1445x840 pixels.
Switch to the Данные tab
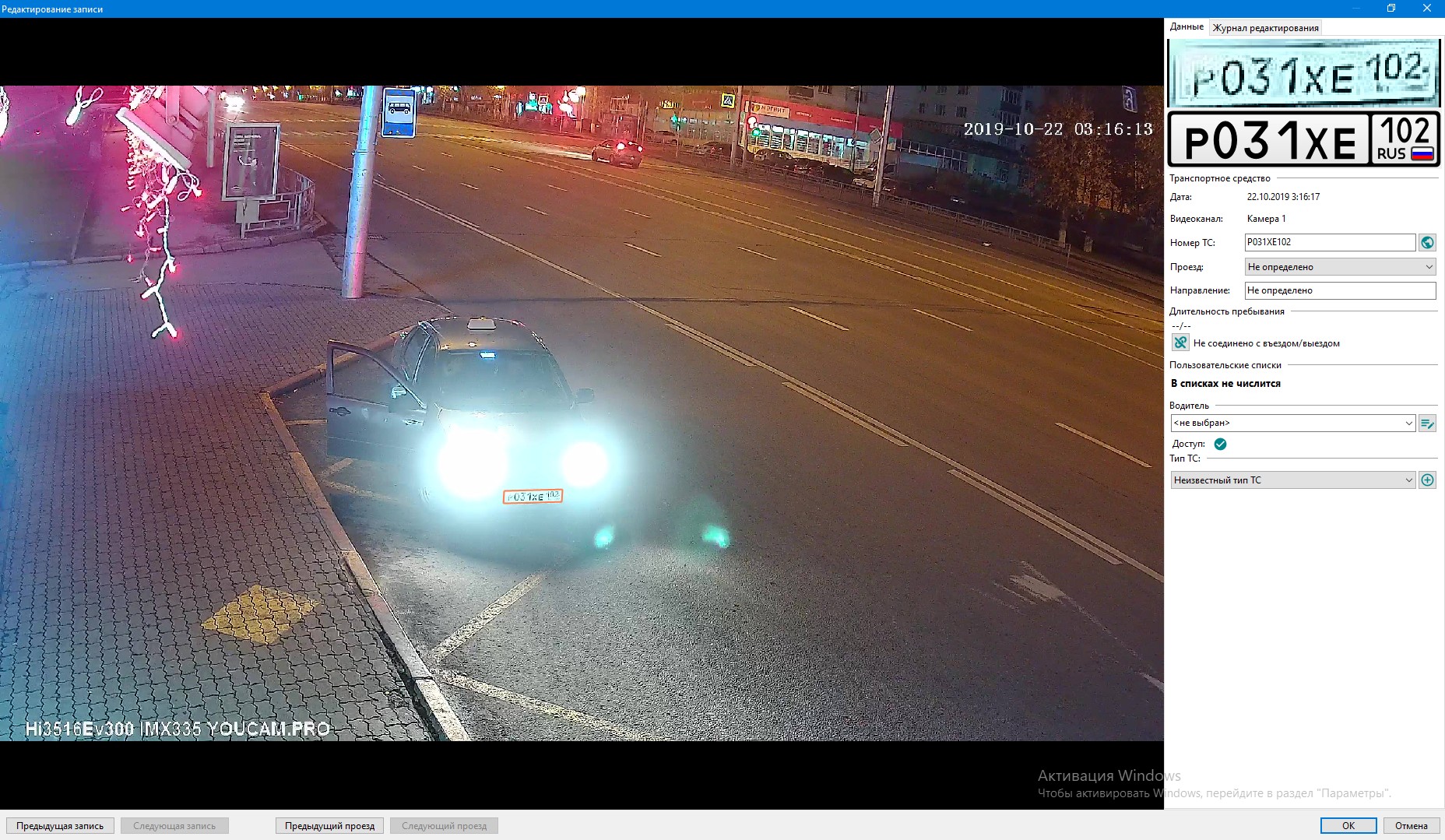pos(1187,27)
